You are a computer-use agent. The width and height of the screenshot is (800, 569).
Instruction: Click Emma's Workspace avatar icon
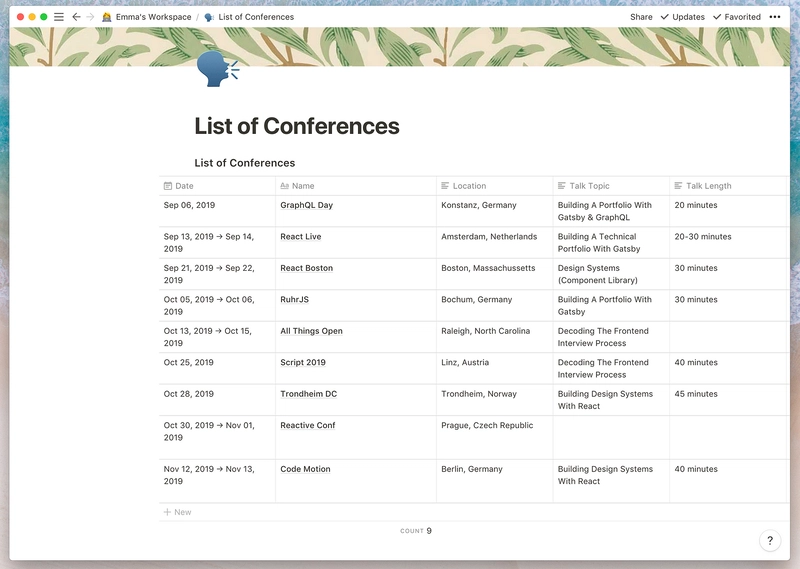click(x=107, y=17)
